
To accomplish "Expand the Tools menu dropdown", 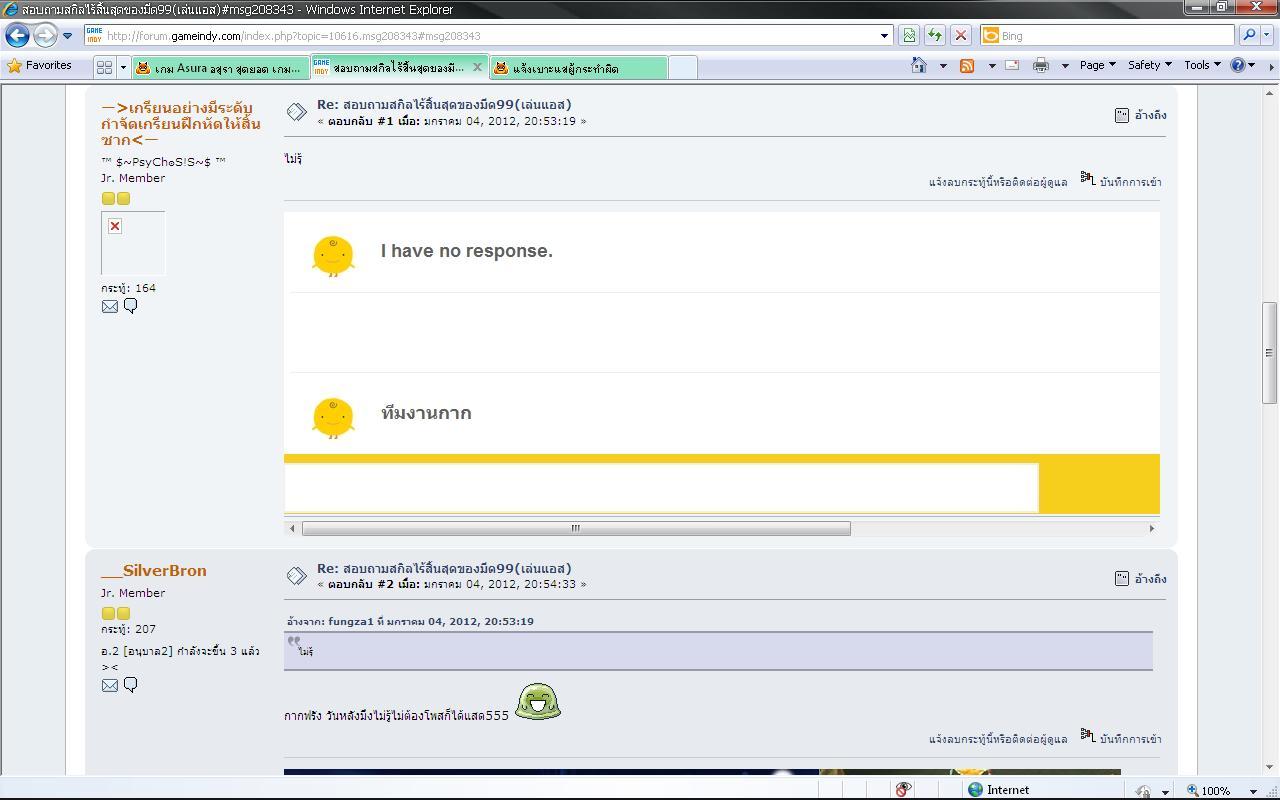I will 1202,65.
